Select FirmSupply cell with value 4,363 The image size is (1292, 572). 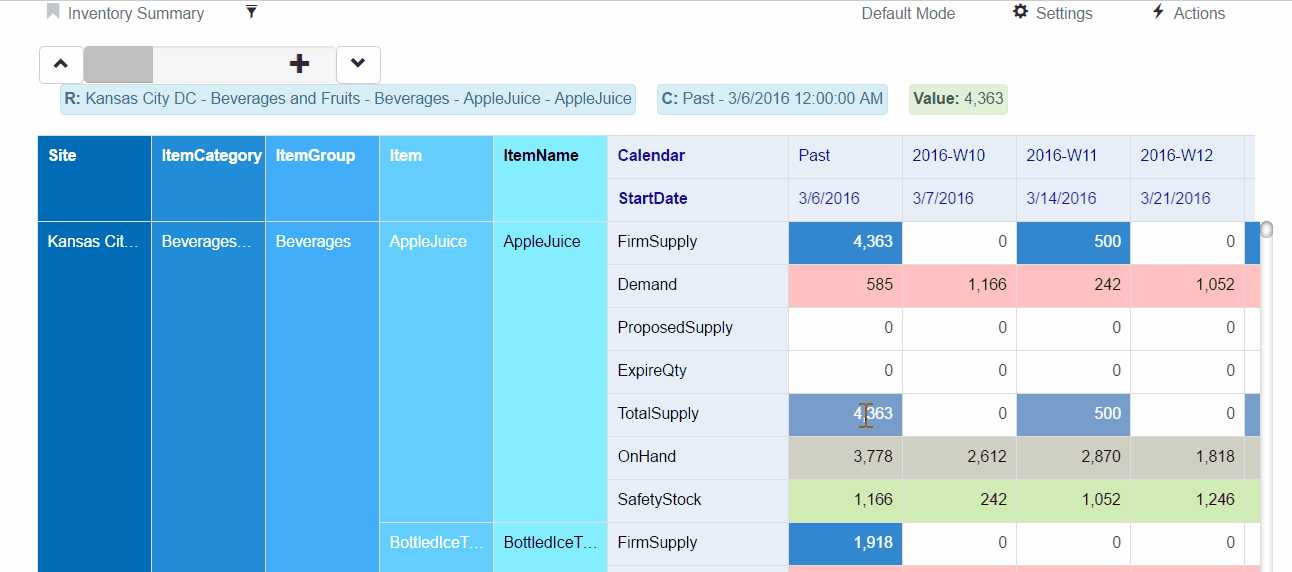845,242
